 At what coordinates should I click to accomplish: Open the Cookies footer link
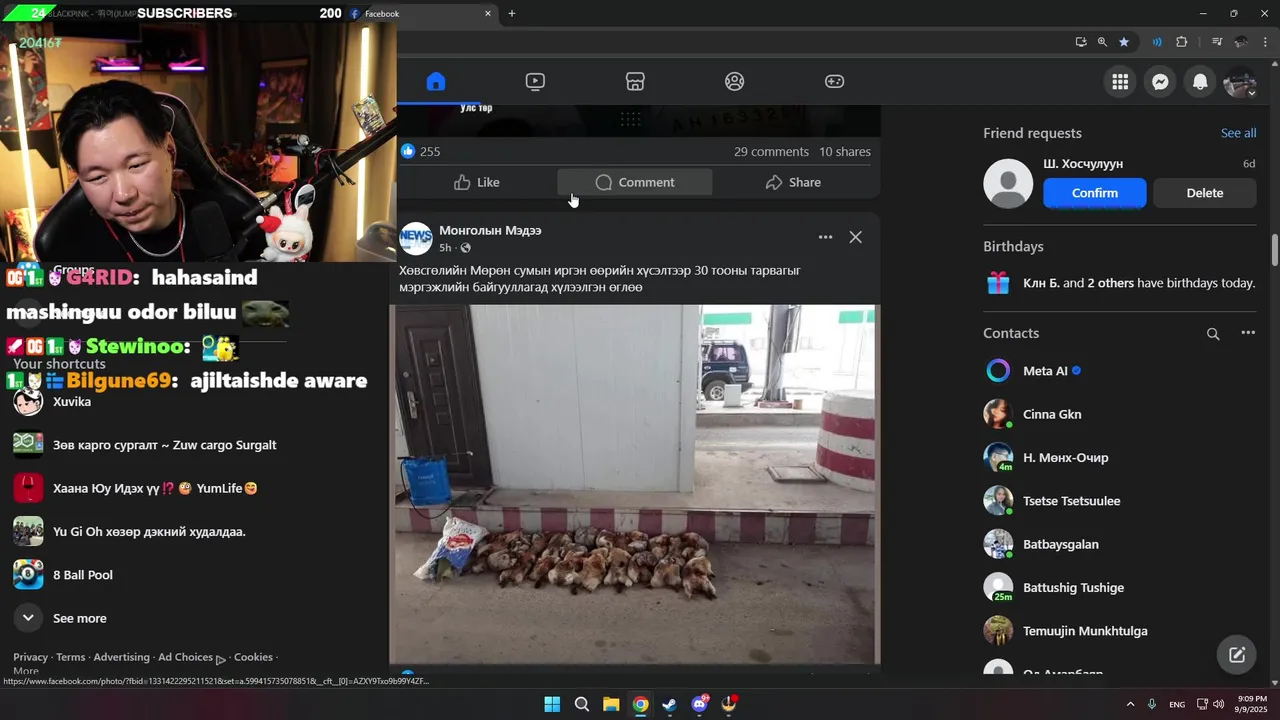tap(253, 657)
